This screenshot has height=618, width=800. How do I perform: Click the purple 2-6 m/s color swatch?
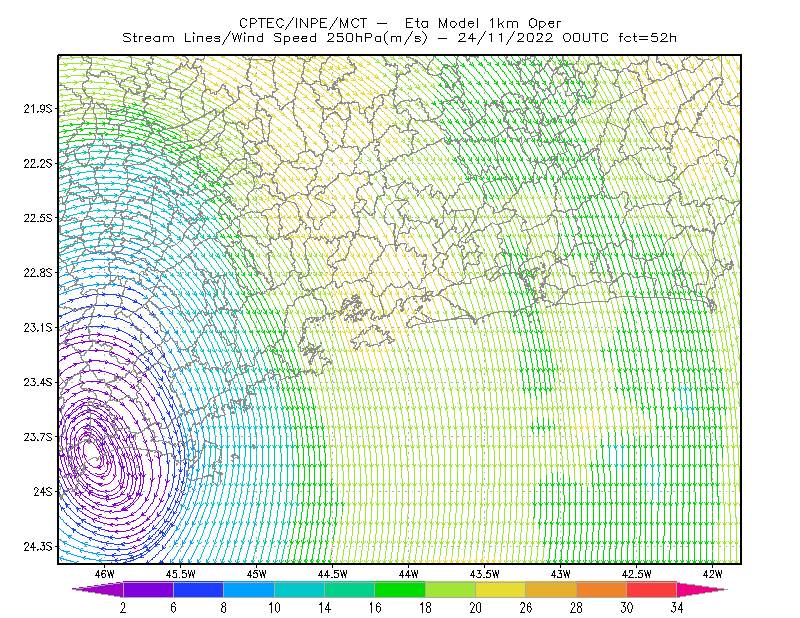tap(148, 589)
